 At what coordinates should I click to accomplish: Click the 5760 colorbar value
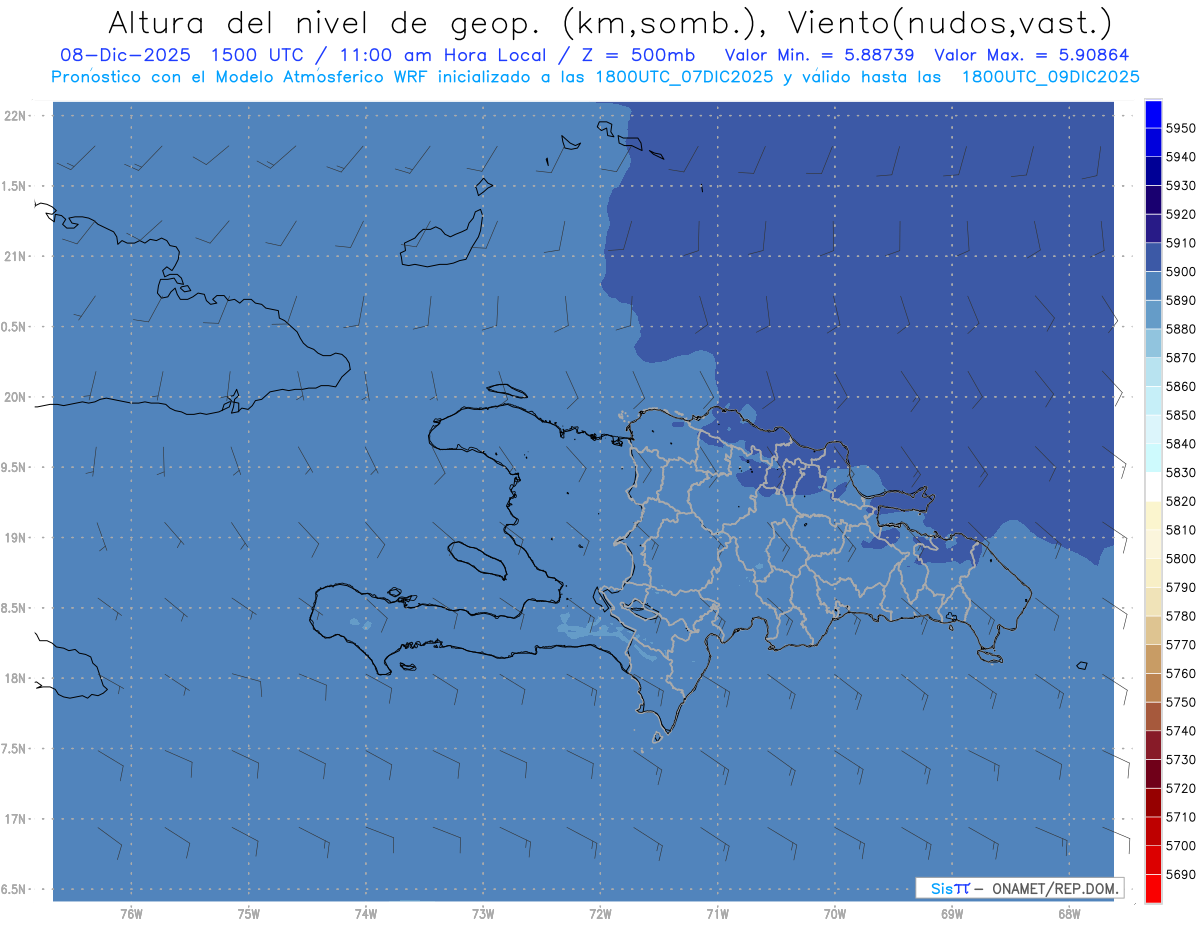coord(1180,673)
